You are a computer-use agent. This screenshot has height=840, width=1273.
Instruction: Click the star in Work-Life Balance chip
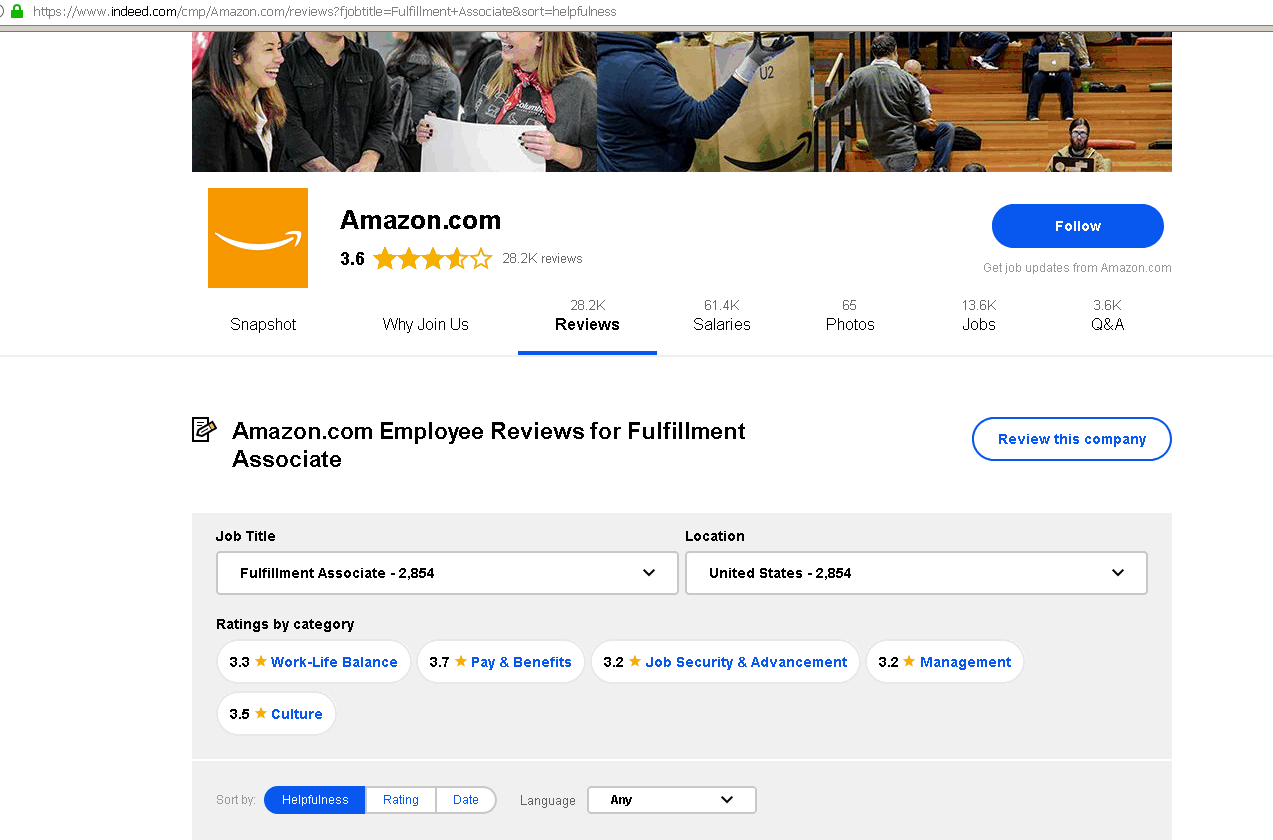tap(261, 662)
